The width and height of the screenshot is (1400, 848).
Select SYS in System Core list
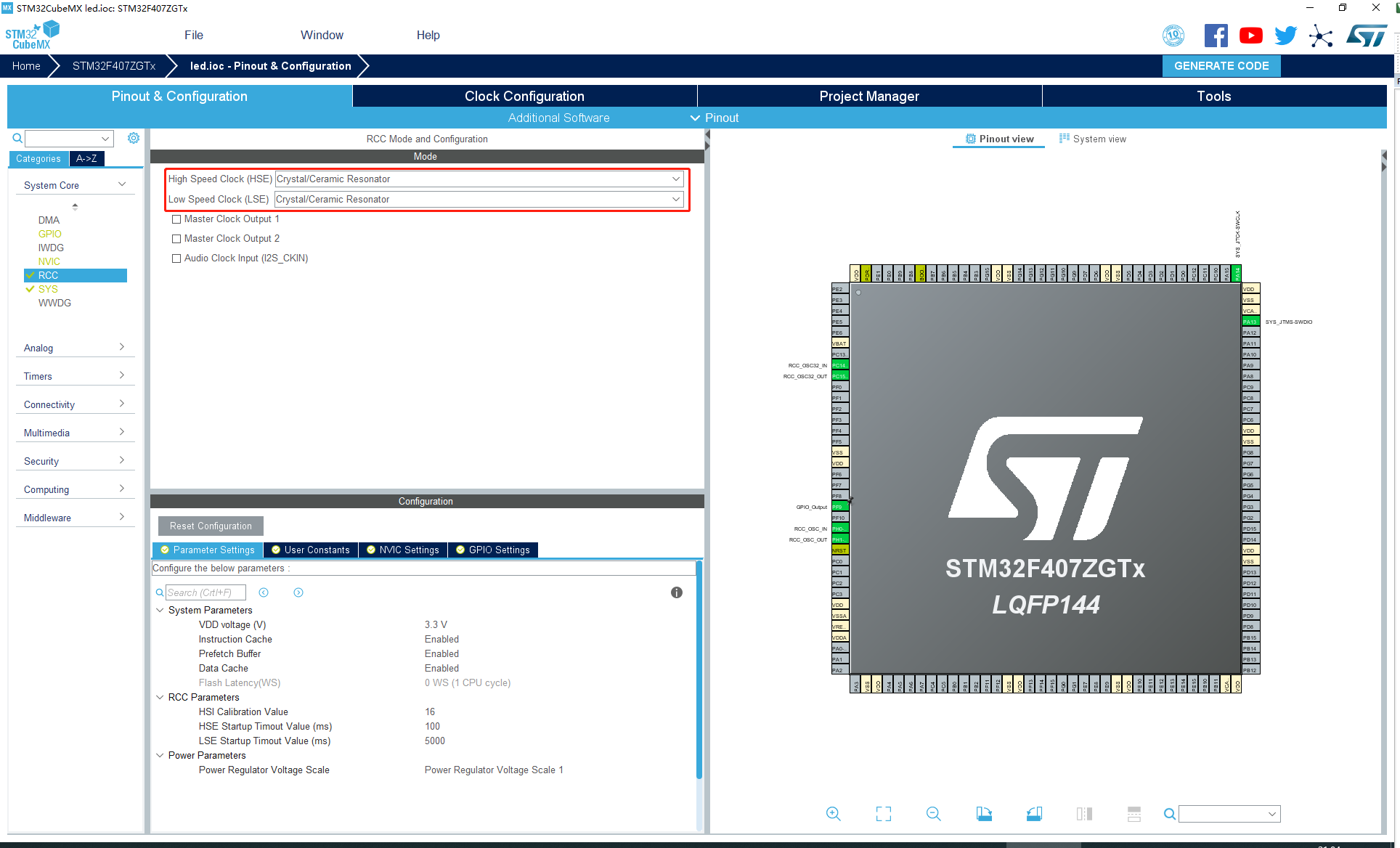pyautogui.click(x=48, y=289)
